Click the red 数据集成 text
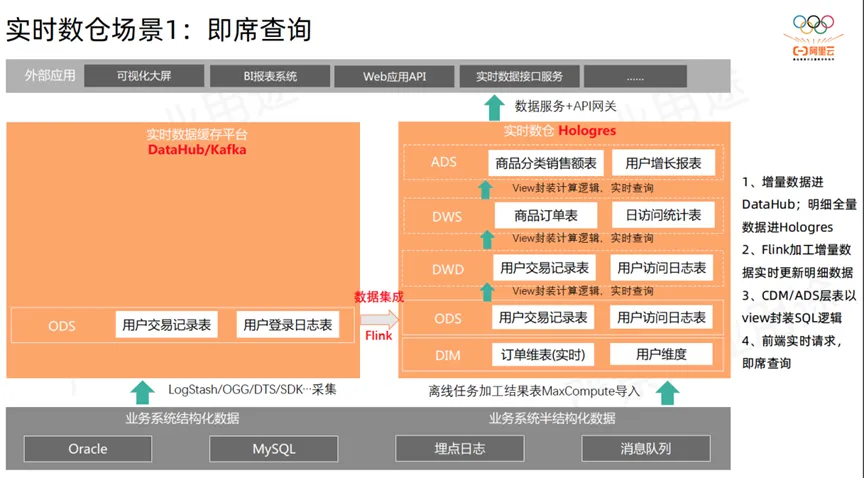 (x=379, y=297)
